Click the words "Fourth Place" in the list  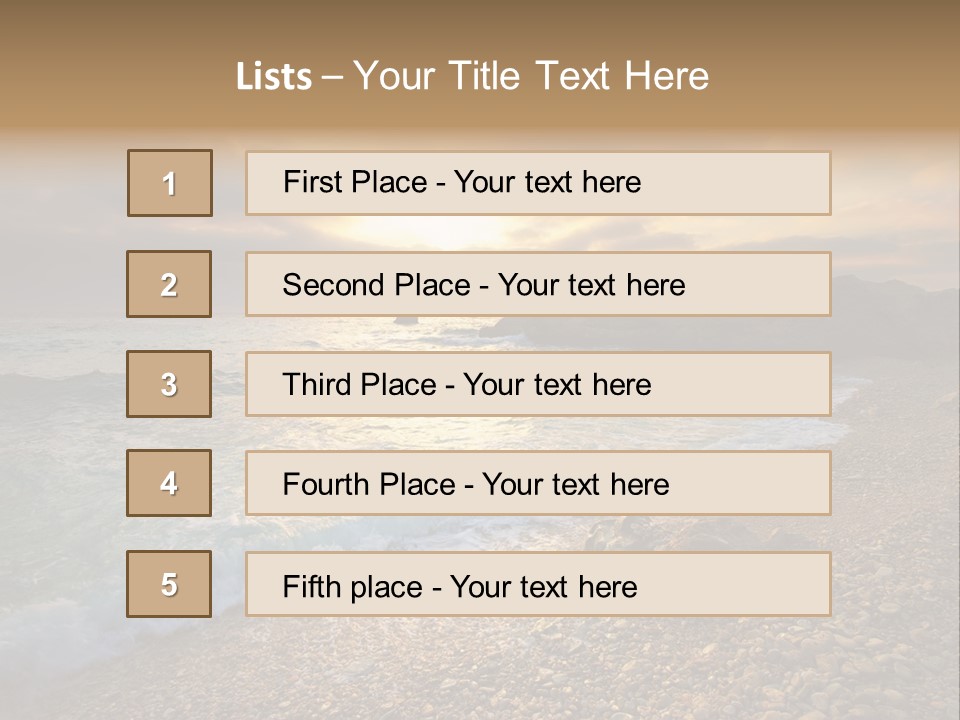click(368, 485)
